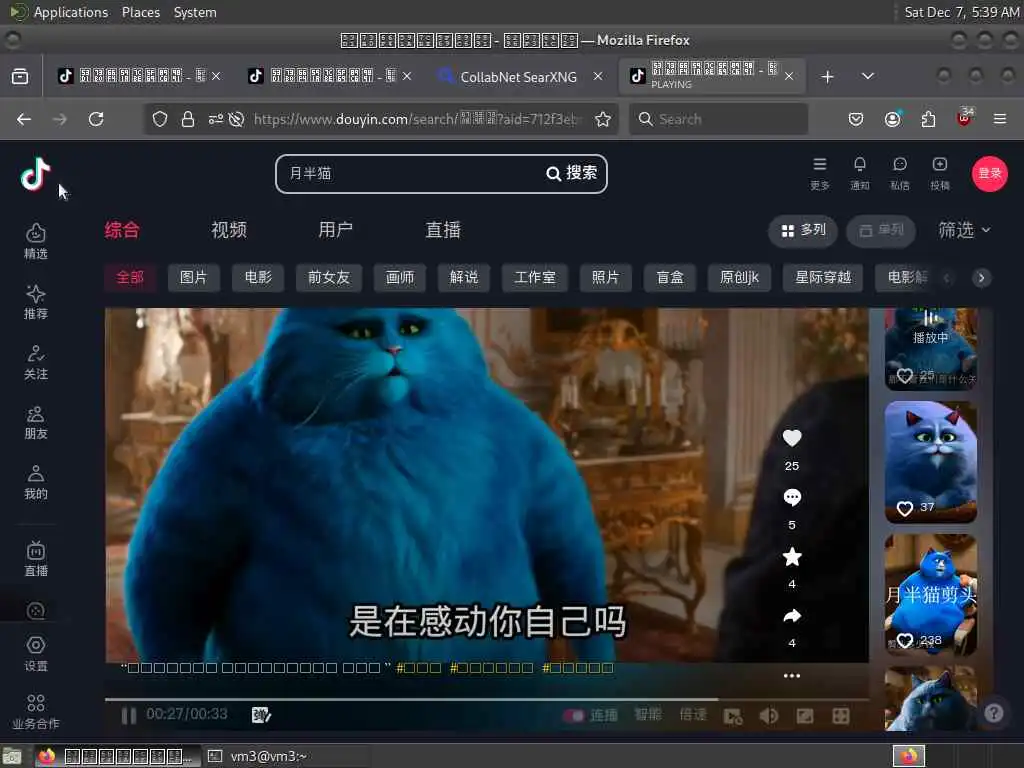
Task: Open the danmaku comment settings icon
Action: (x=261, y=715)
